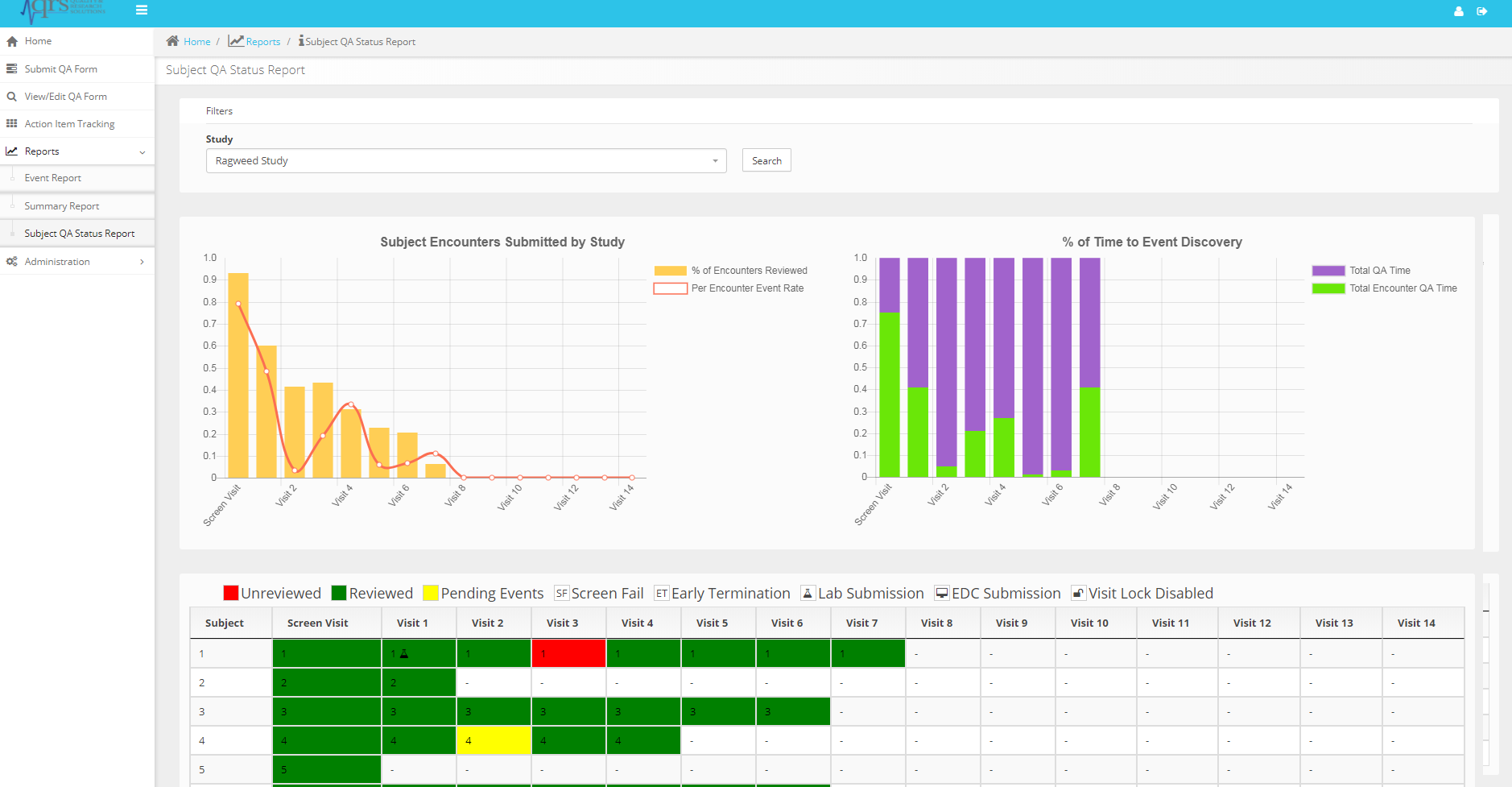Toggle the 'Per Encounter Event Rate' legend series

coord(747,288)
